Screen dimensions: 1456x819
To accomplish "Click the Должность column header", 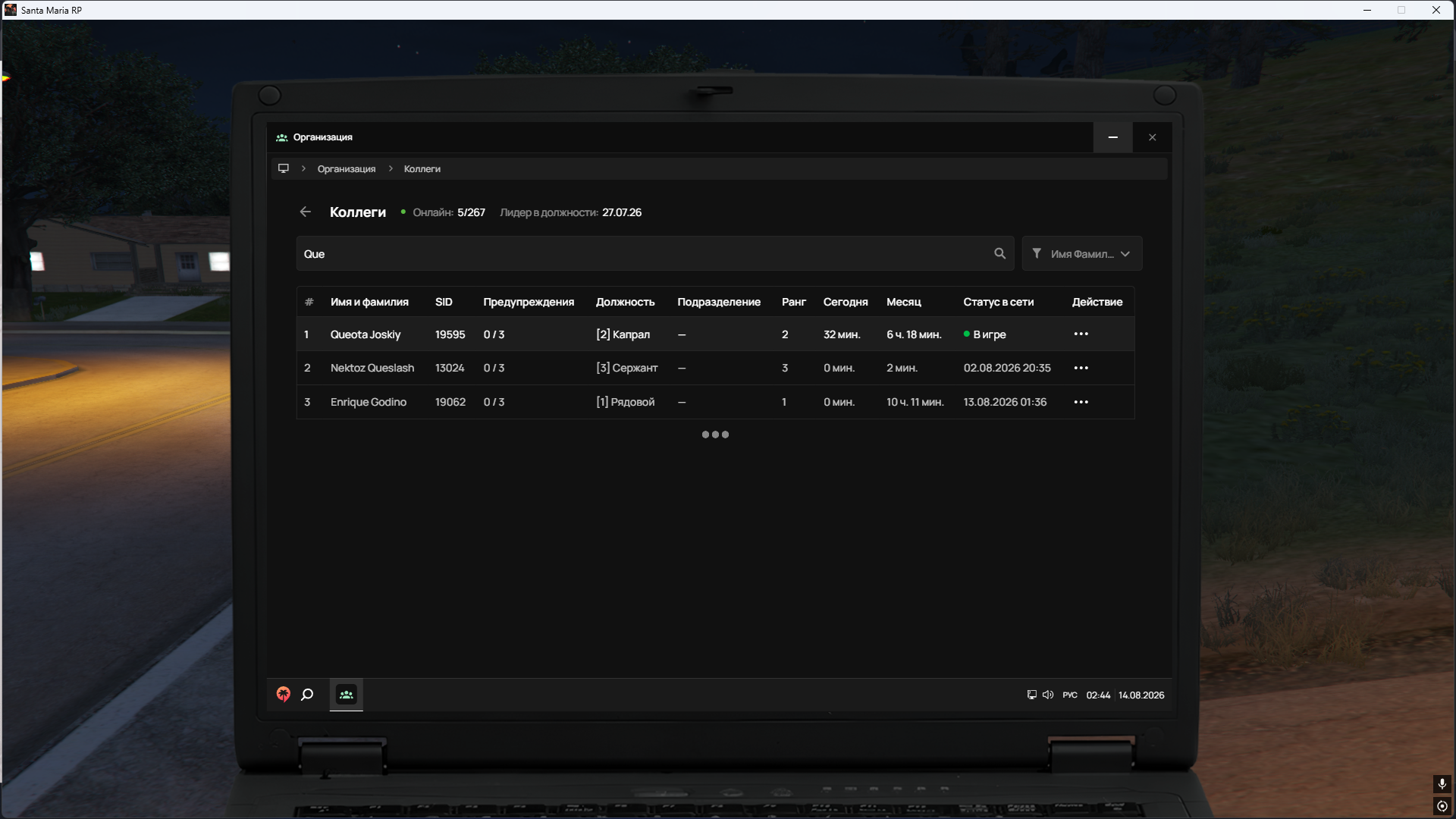I will click(625, 302).
